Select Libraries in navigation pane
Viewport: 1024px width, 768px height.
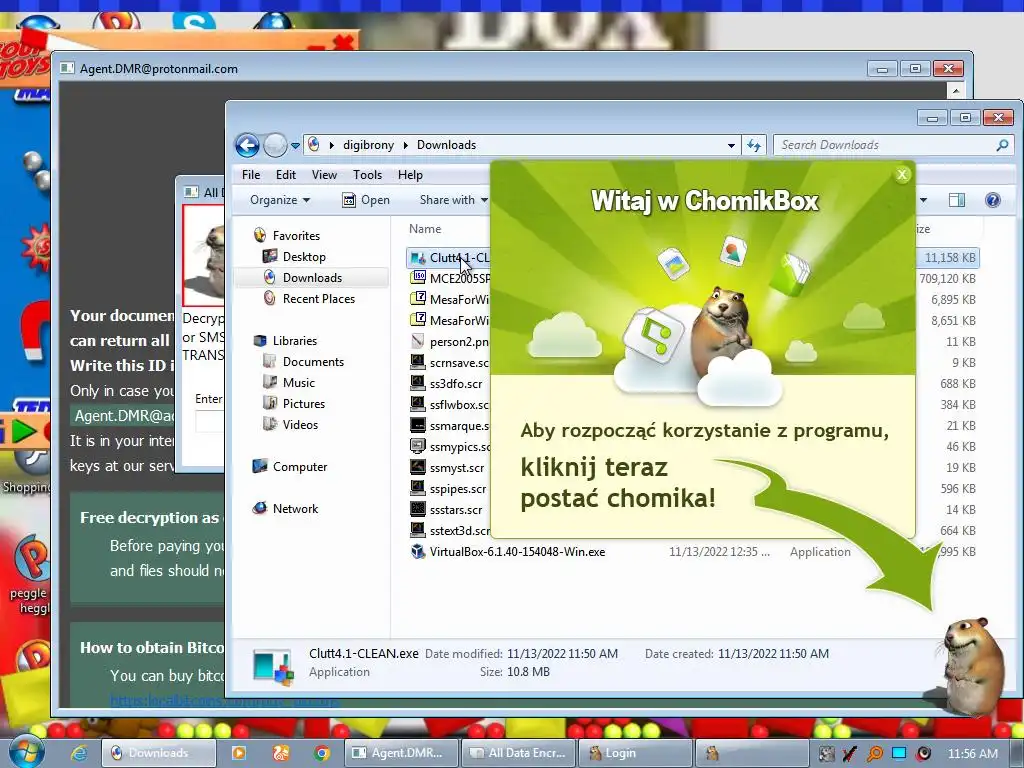[x=295, y=341]
